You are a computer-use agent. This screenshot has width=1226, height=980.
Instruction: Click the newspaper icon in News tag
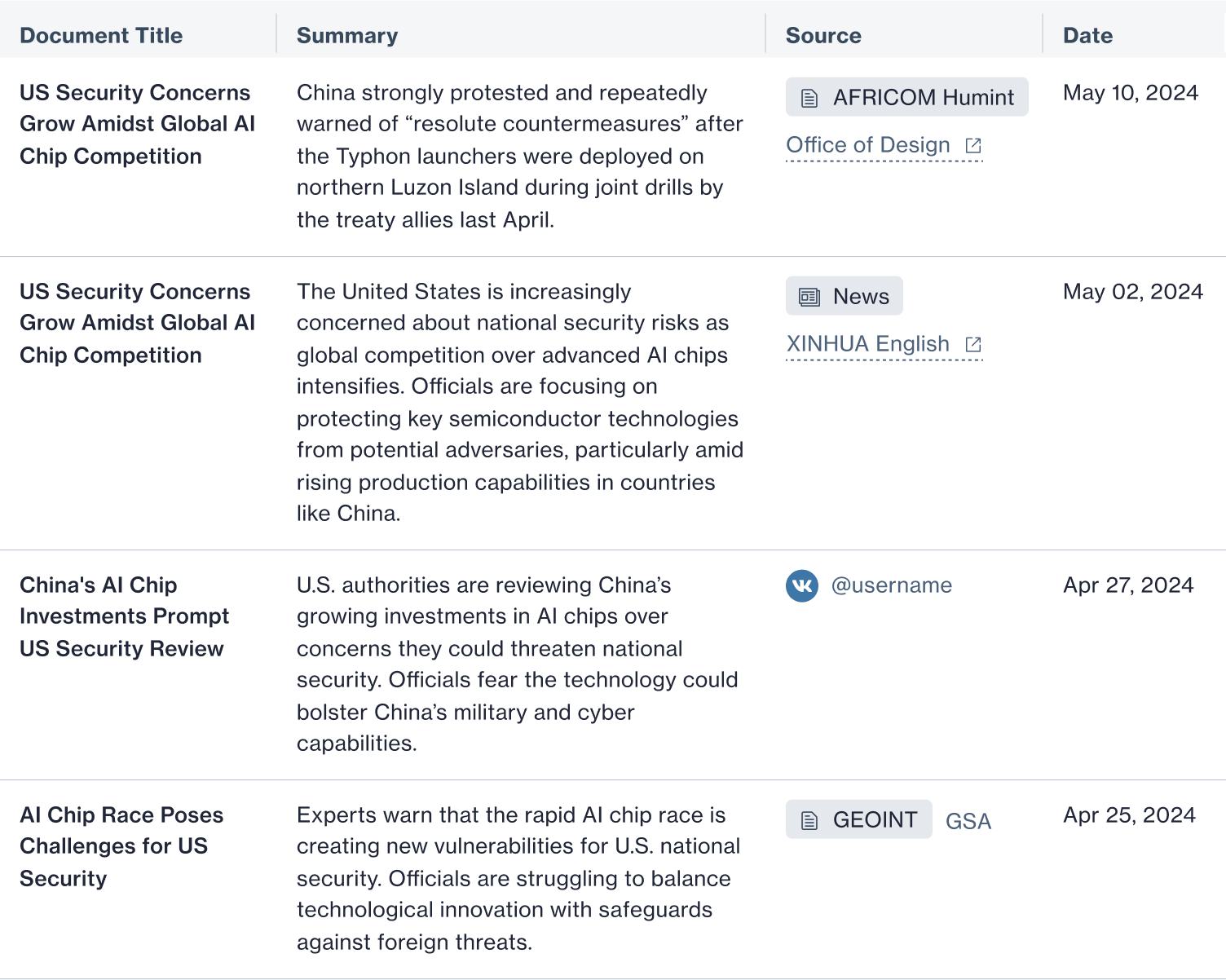click(809, 297)
